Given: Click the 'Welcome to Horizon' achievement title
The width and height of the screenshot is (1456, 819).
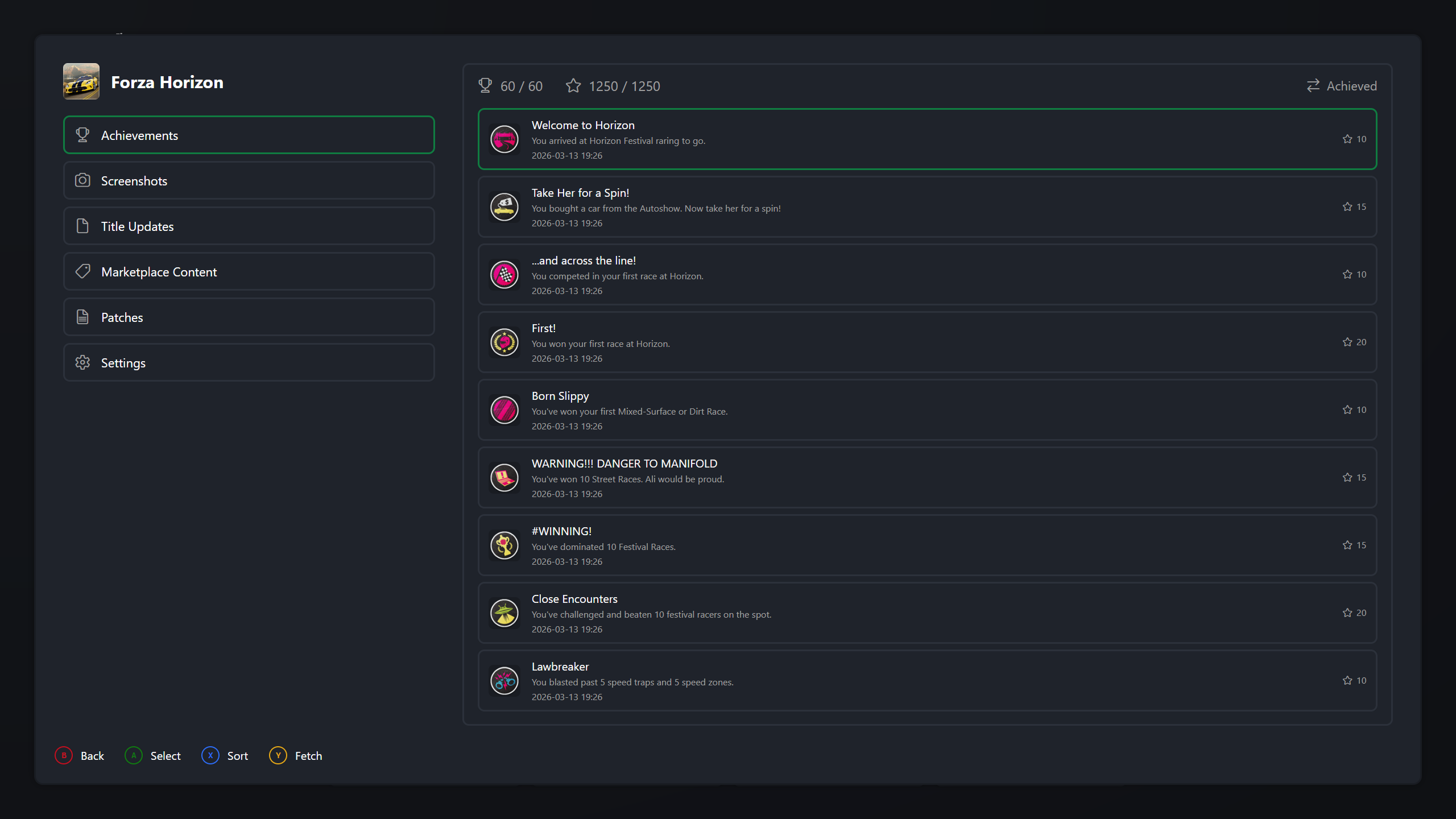Looking at the screenshot, I should tap(583, 125).
